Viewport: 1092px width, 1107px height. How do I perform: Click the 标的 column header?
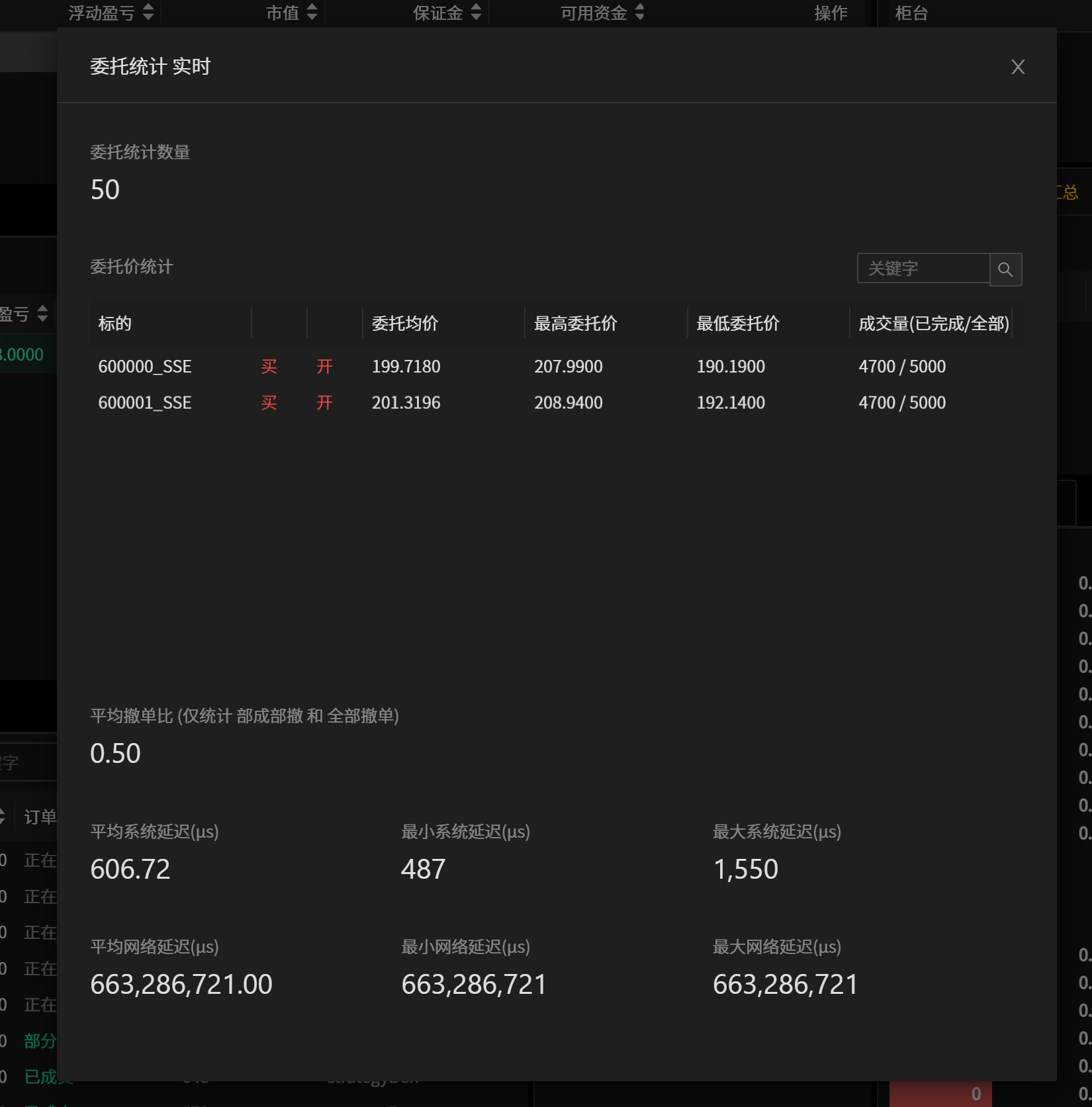pyautogui.click(x=115, y=324)
